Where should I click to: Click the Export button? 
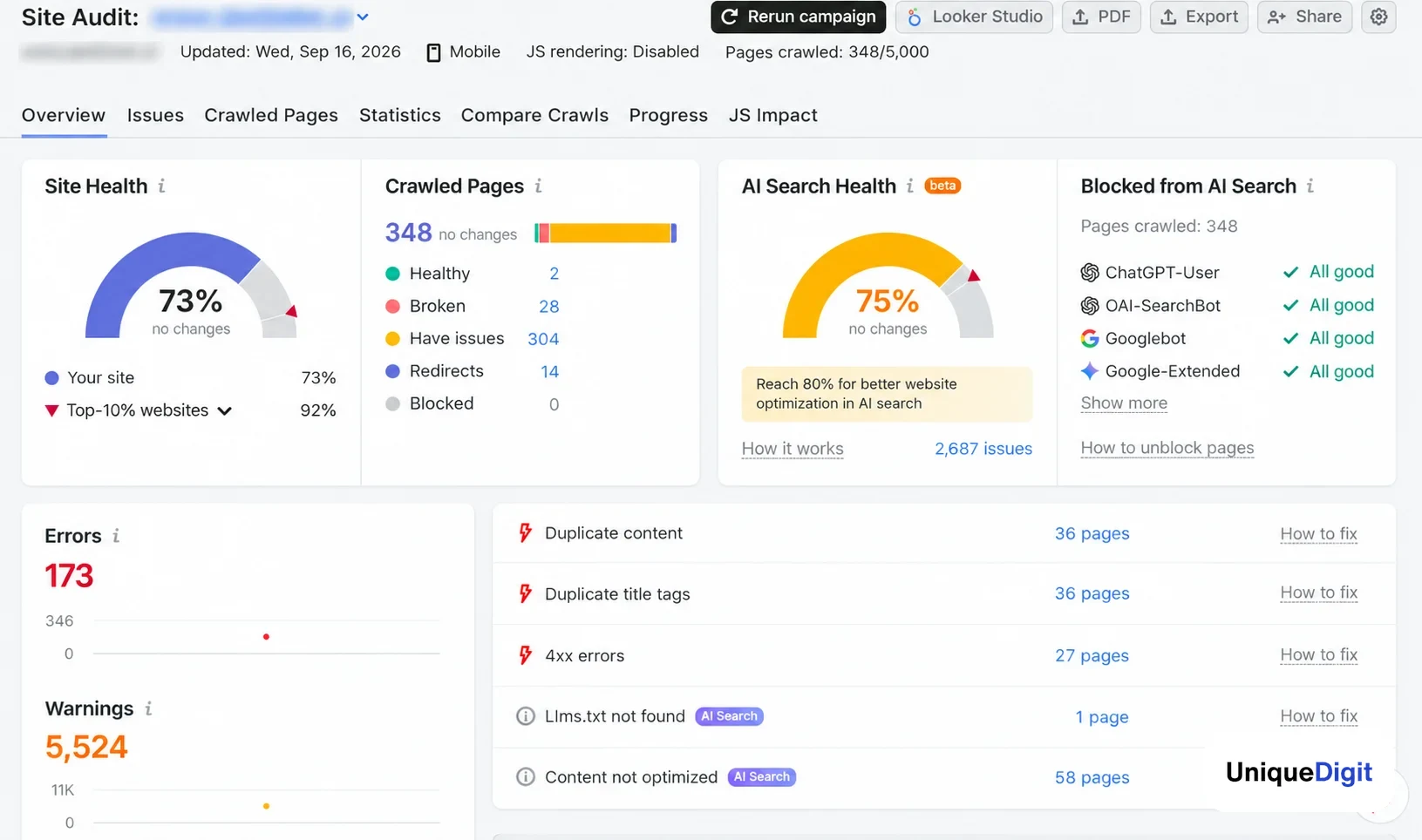pos(1199,17)
